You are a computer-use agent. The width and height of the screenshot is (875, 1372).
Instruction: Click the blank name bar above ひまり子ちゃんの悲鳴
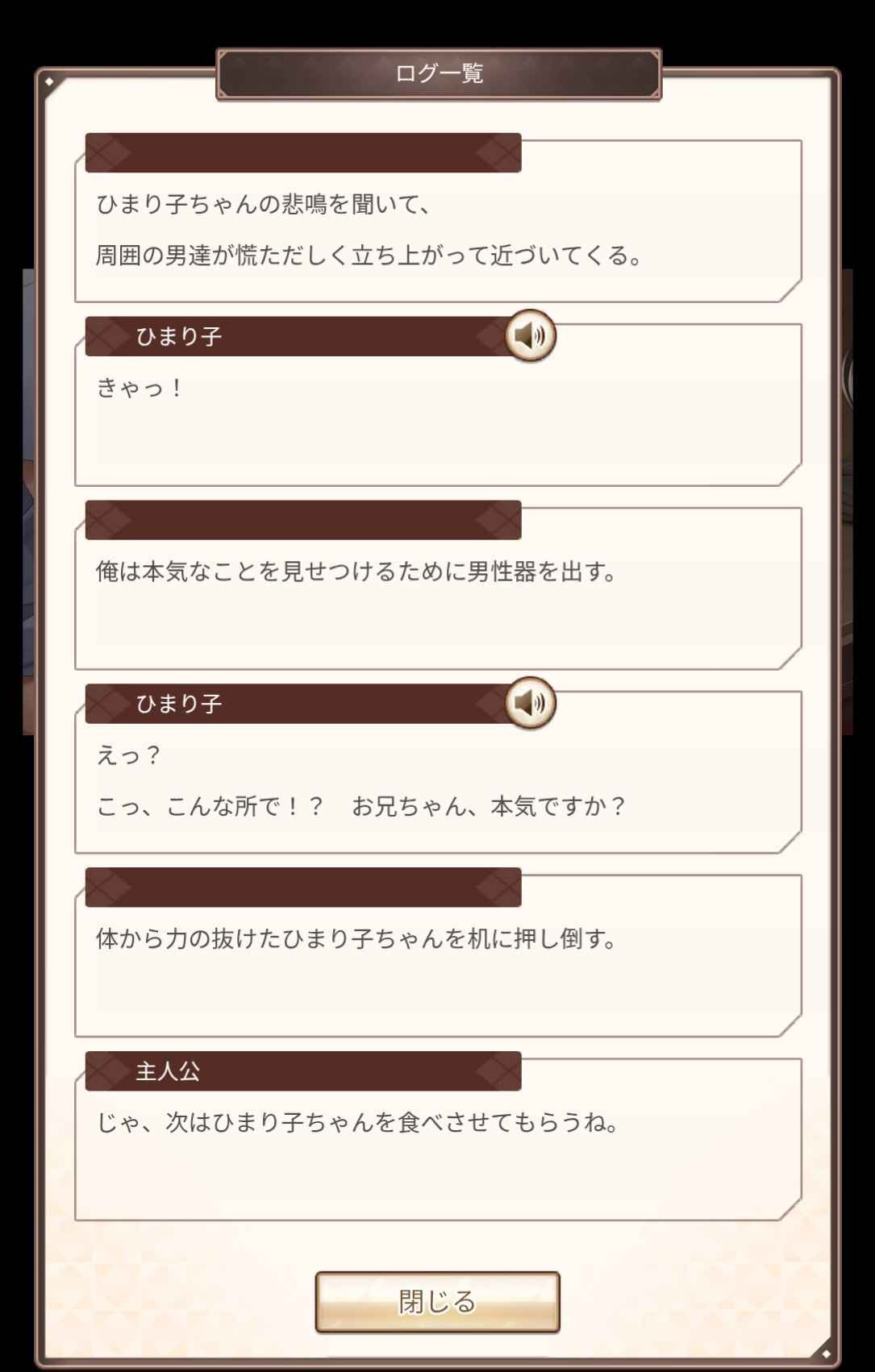point(302,153)
